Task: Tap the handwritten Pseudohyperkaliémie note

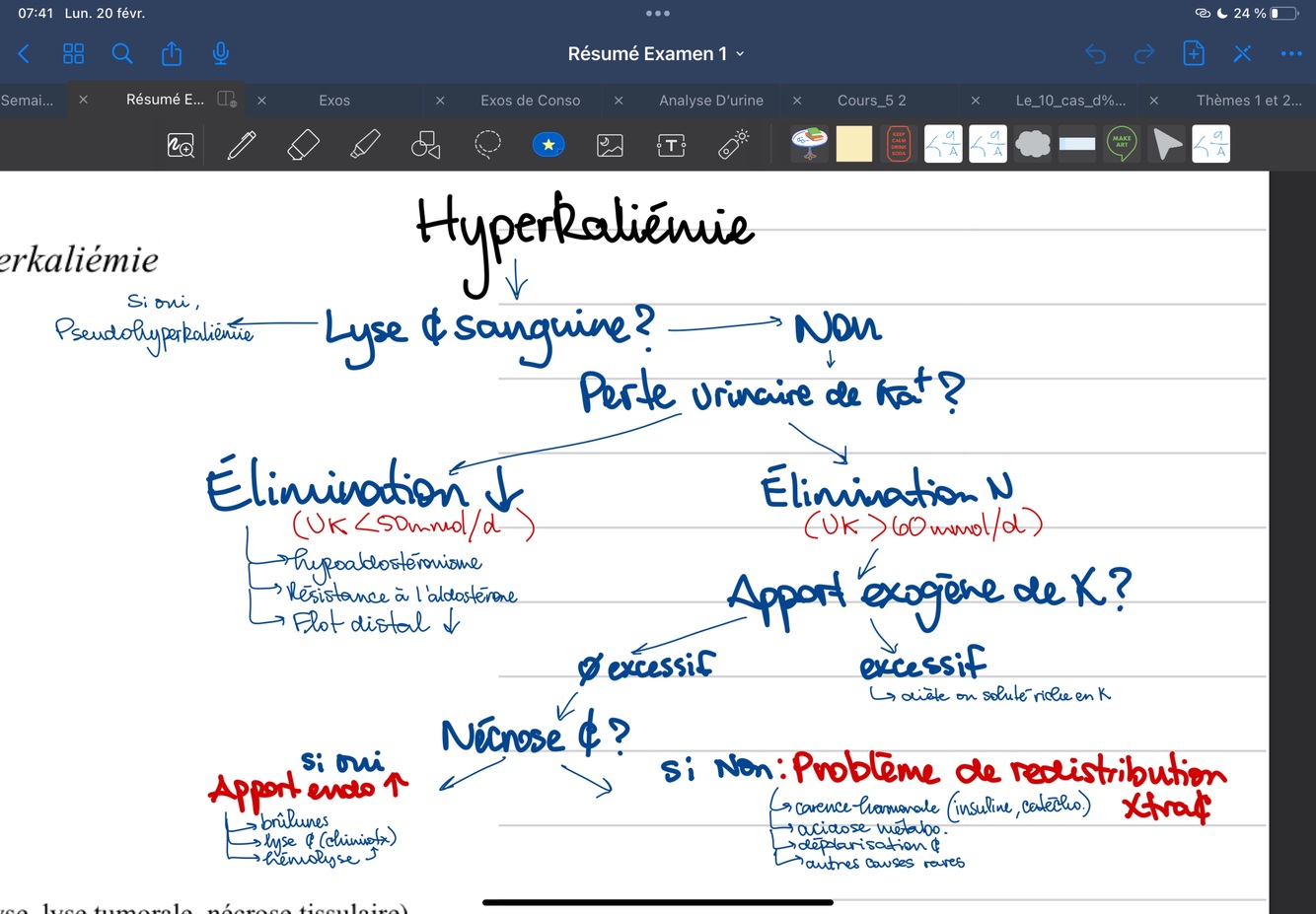Action: point(154,333)
